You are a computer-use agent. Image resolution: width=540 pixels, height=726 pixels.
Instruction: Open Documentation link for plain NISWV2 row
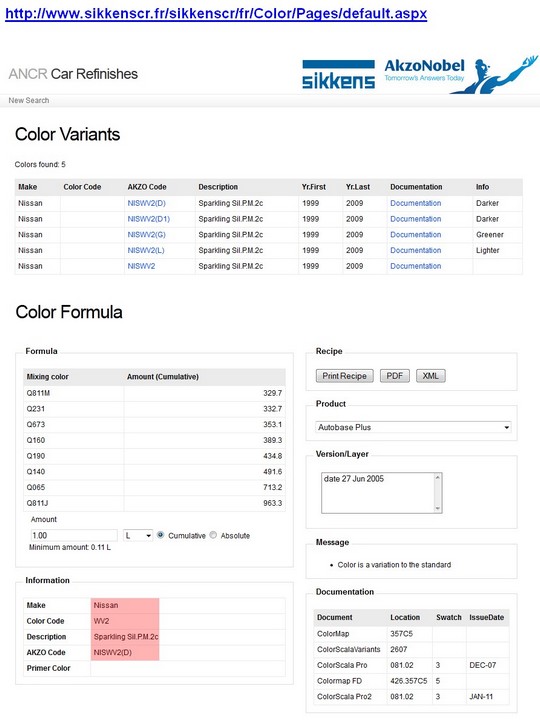pyautogui.click(x=415, y=266)
